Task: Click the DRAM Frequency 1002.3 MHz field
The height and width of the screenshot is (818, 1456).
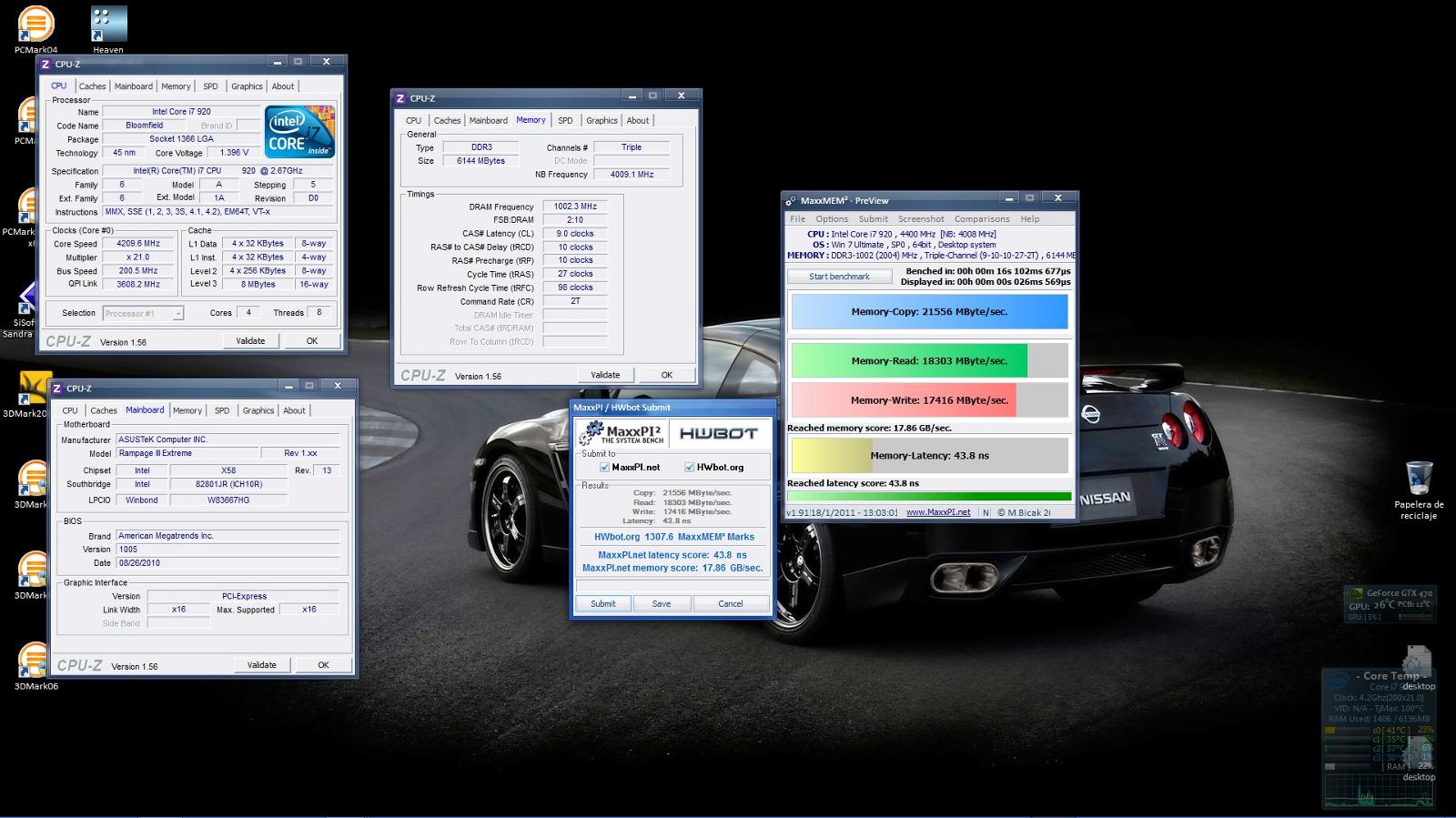Action: (575, 207)
